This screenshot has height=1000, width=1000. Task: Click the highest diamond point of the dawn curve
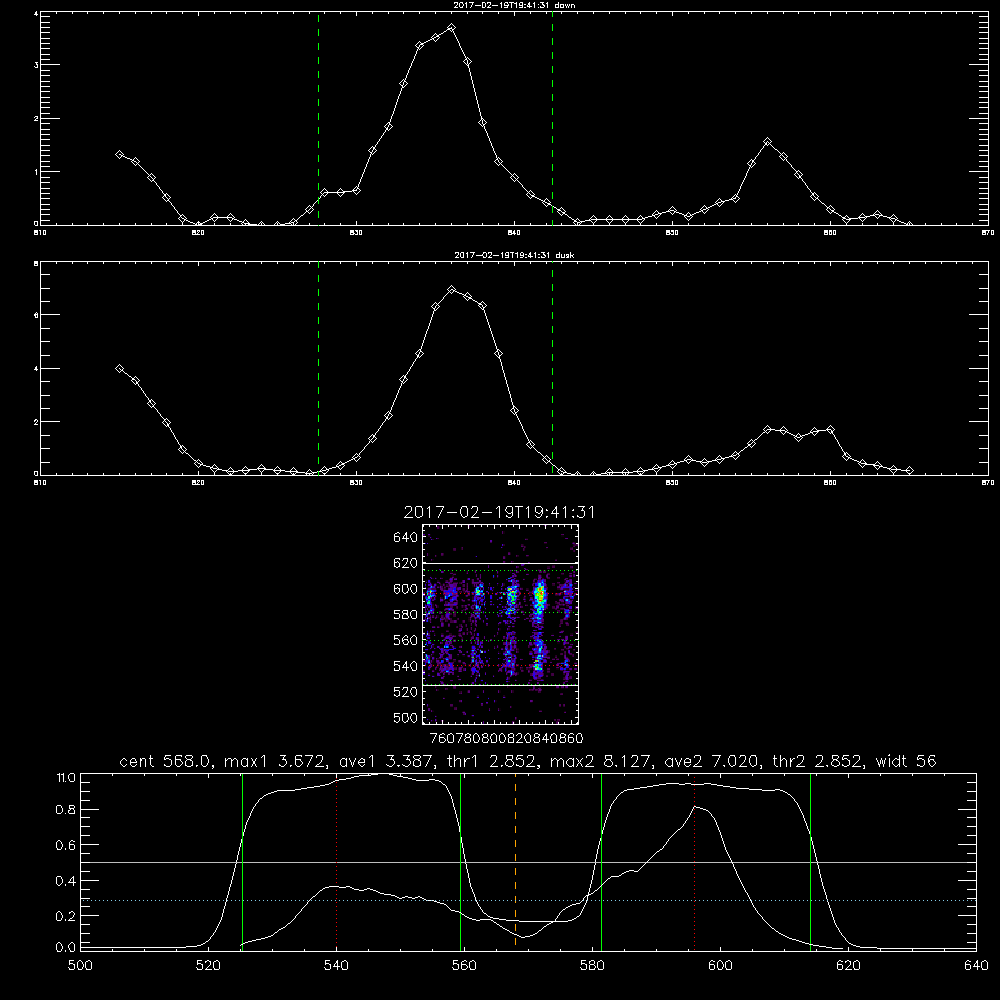(x=452, y=27)
